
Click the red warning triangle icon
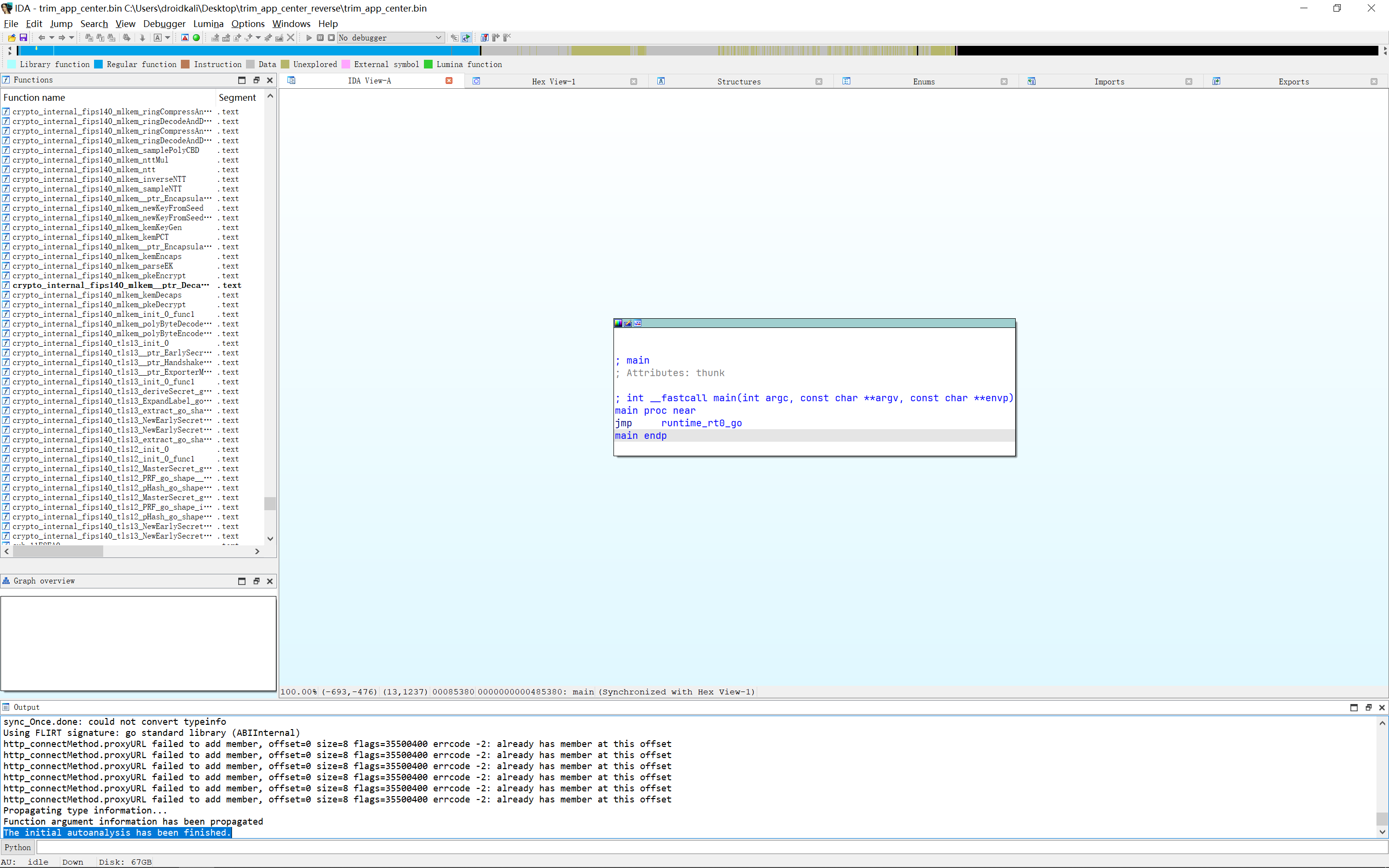[x=185, y=38]
